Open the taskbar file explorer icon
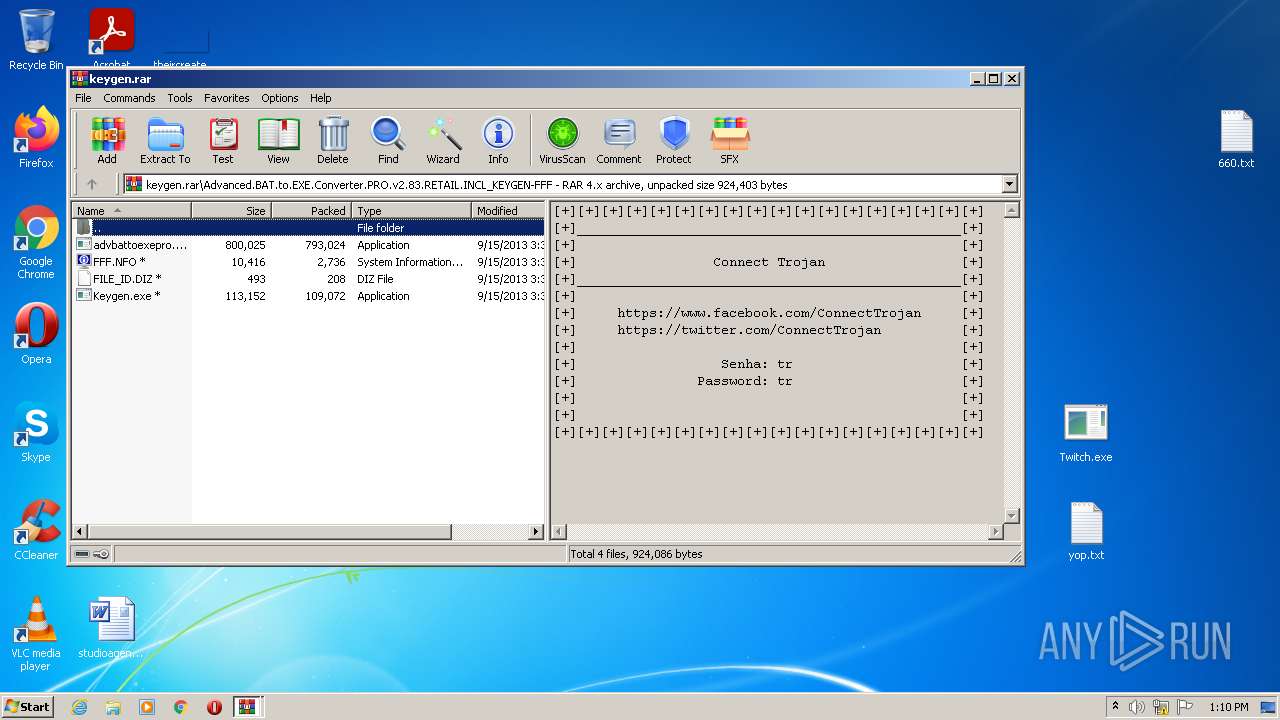Screen dimensions: 1280x720 click(x=113, y=707)
